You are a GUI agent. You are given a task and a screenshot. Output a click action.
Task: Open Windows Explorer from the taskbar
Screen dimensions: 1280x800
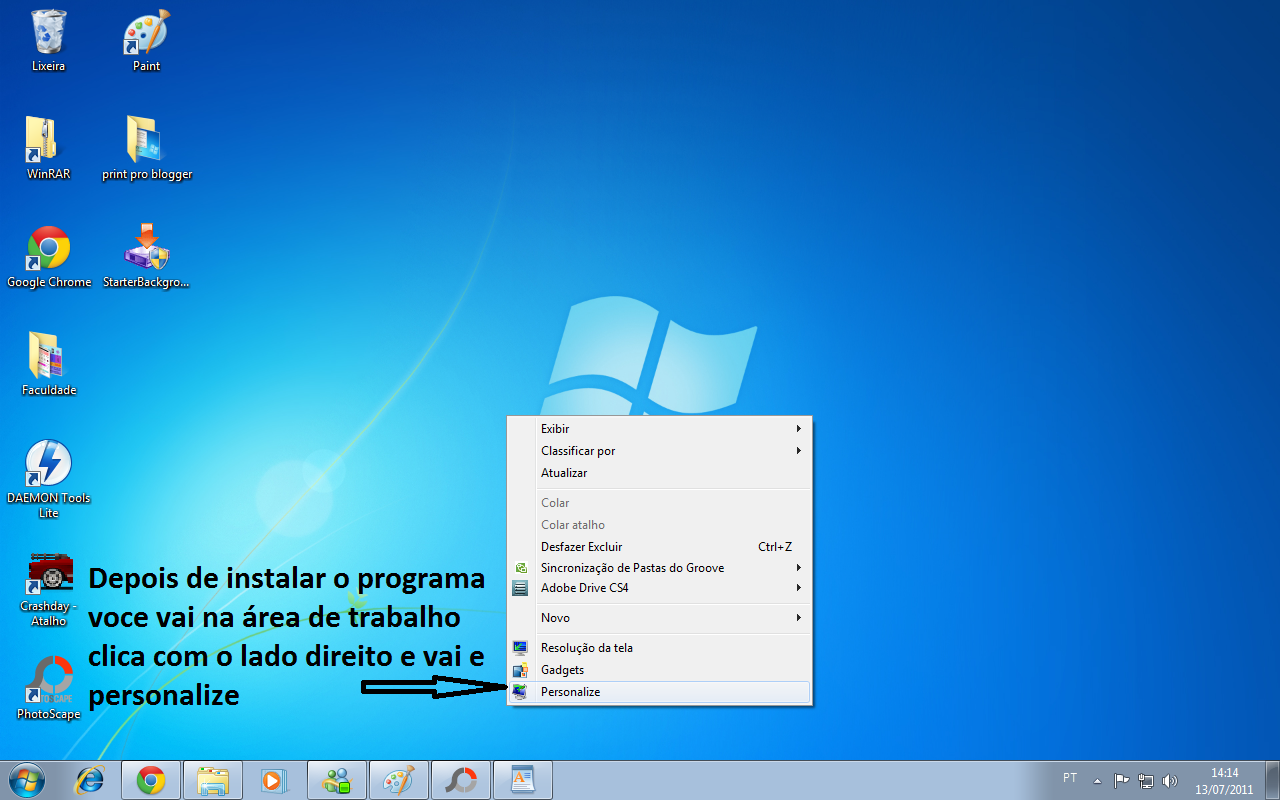pos(213,780)
